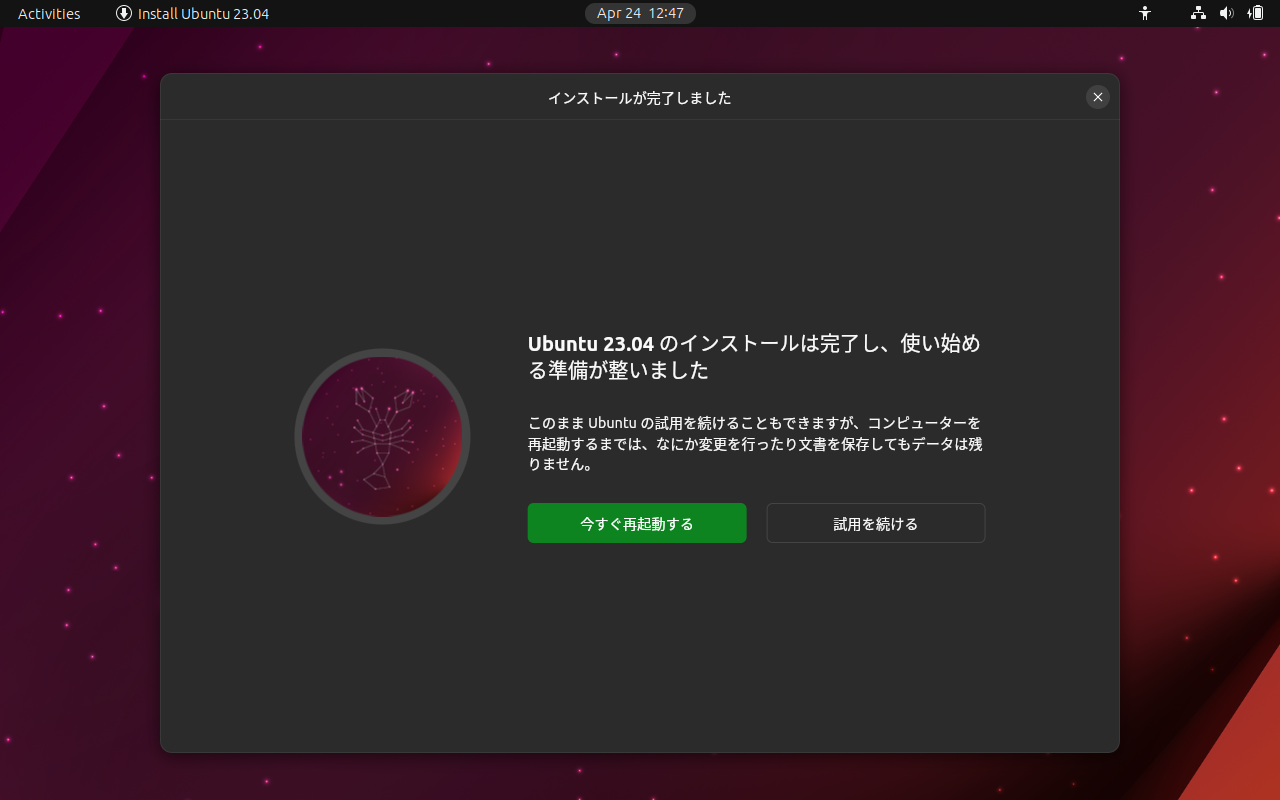This screenshot has height=800, width=1280.
Task: Click the インストールが完了しました title text
Action: (640, 98)
